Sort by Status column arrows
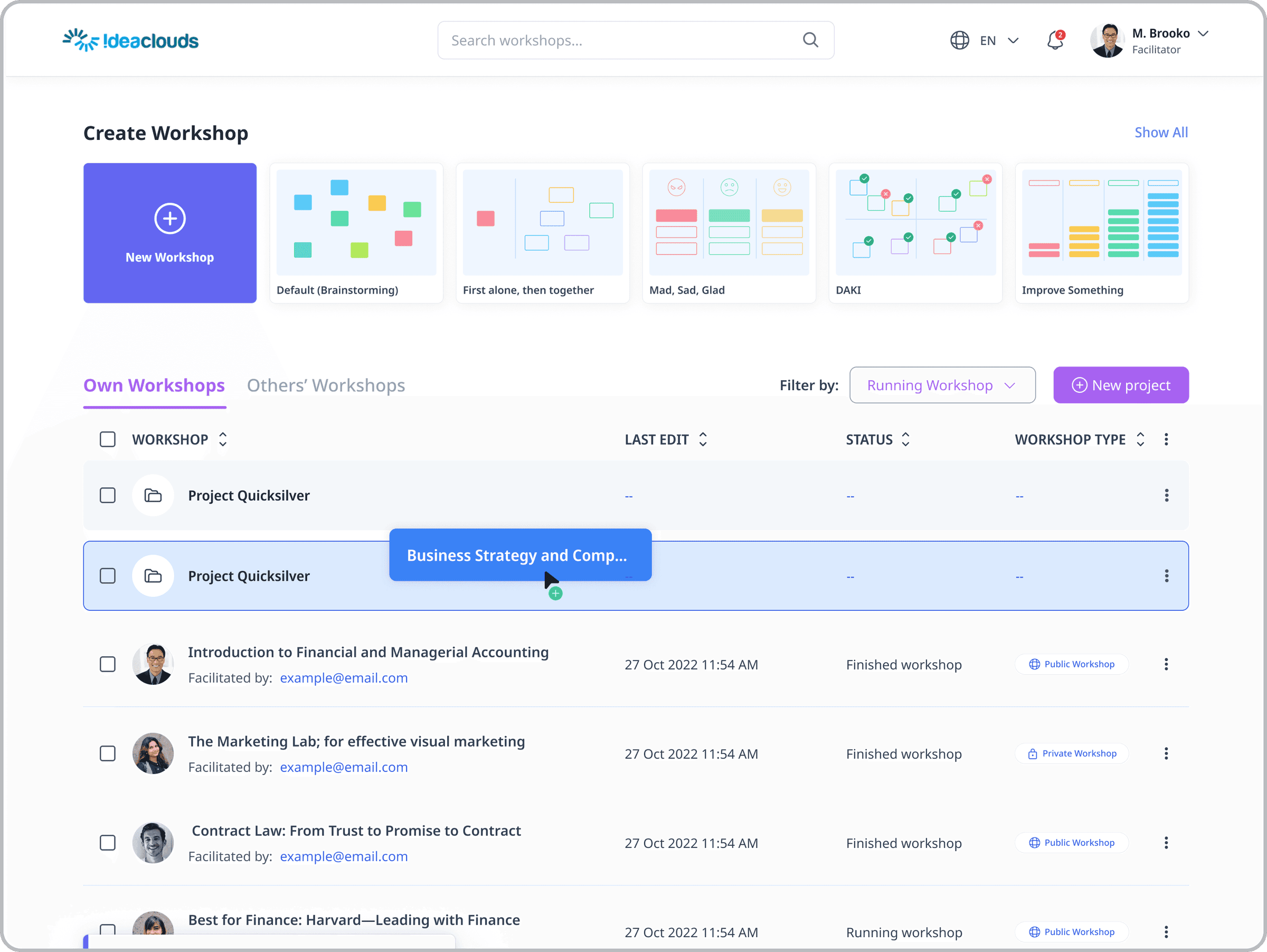 tap(905, 439)
